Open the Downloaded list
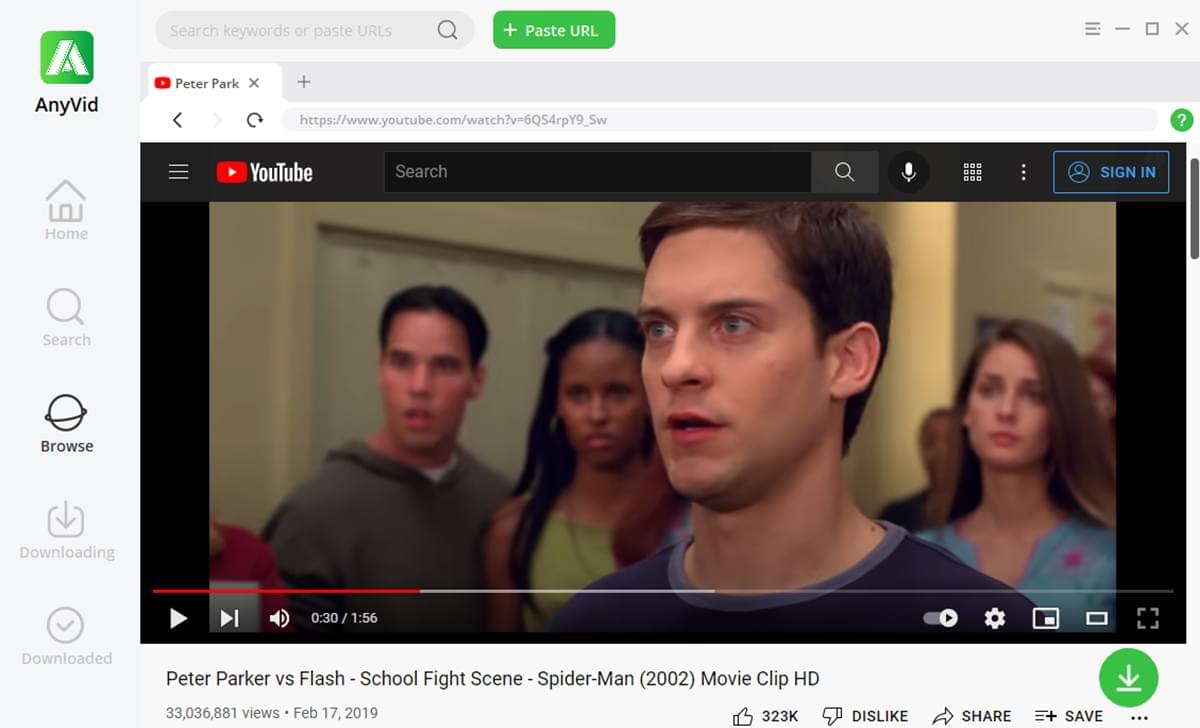The height and width of the screenshot is (728, 1200). 67,636
